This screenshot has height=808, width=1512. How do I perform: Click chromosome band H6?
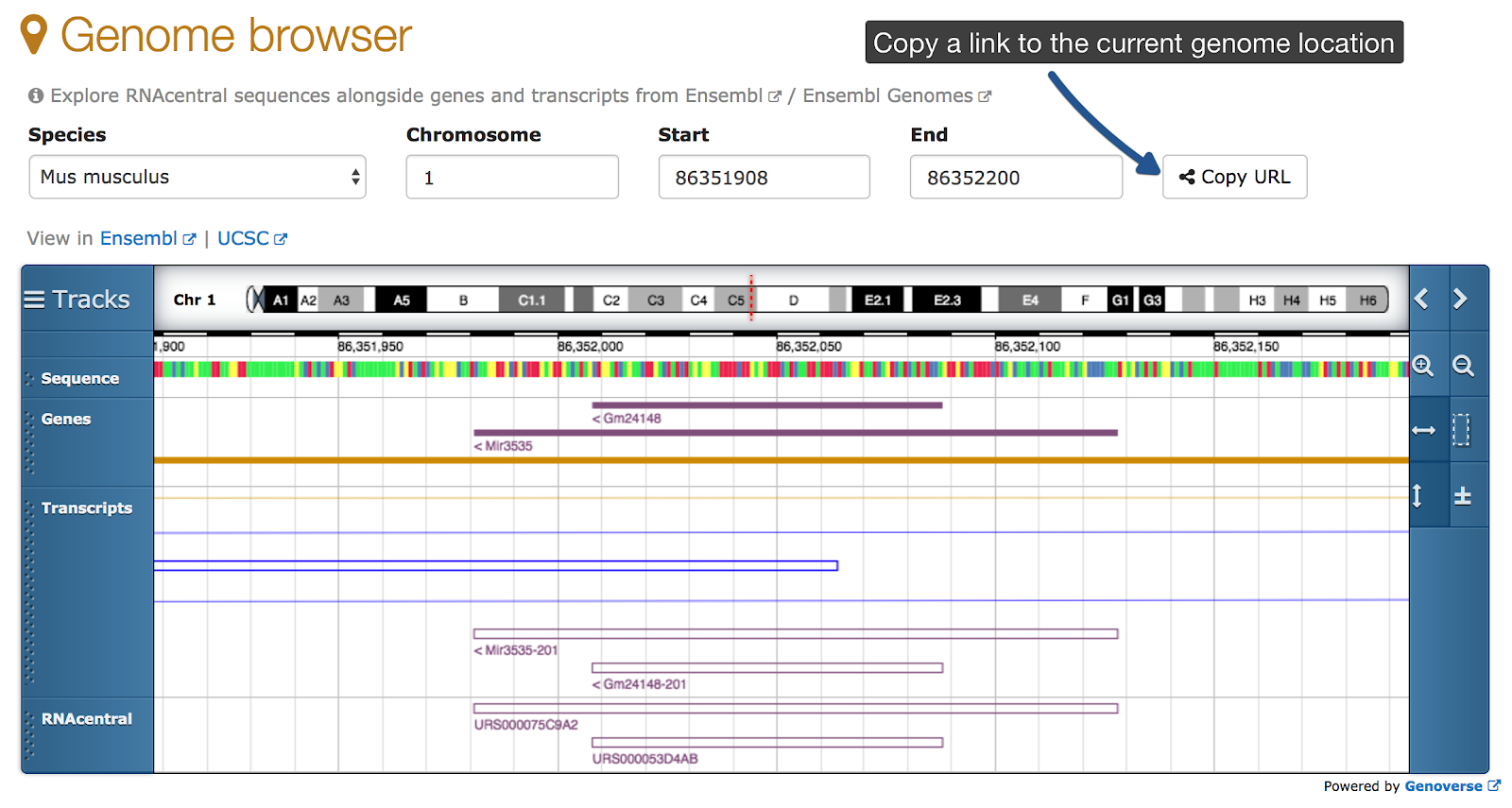coord(1367,301)
